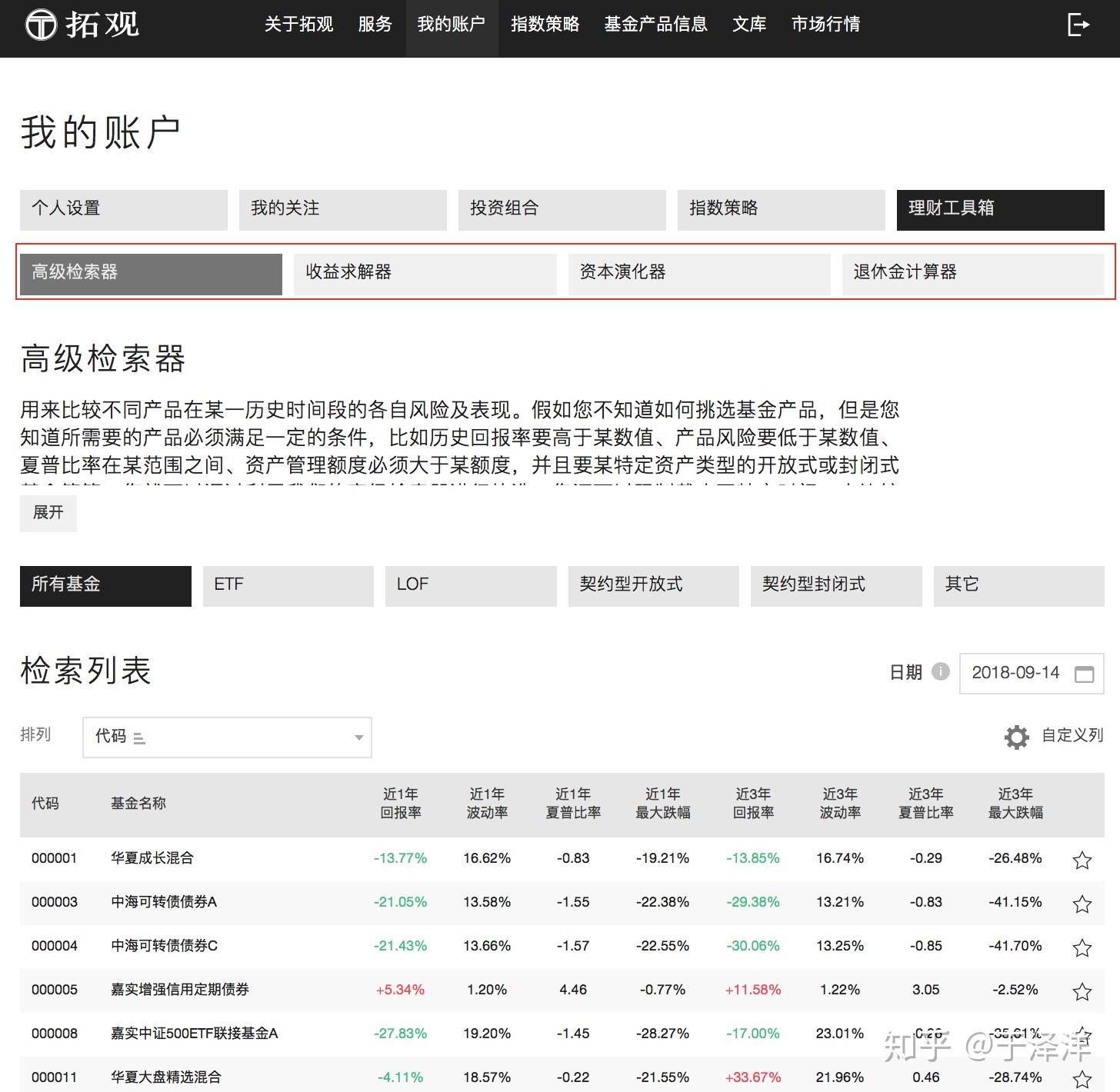This screenshot has width=1120, height=1092.
Task: Star the 中海可转债债券C fund row
Action: [x=1082, y=947]
